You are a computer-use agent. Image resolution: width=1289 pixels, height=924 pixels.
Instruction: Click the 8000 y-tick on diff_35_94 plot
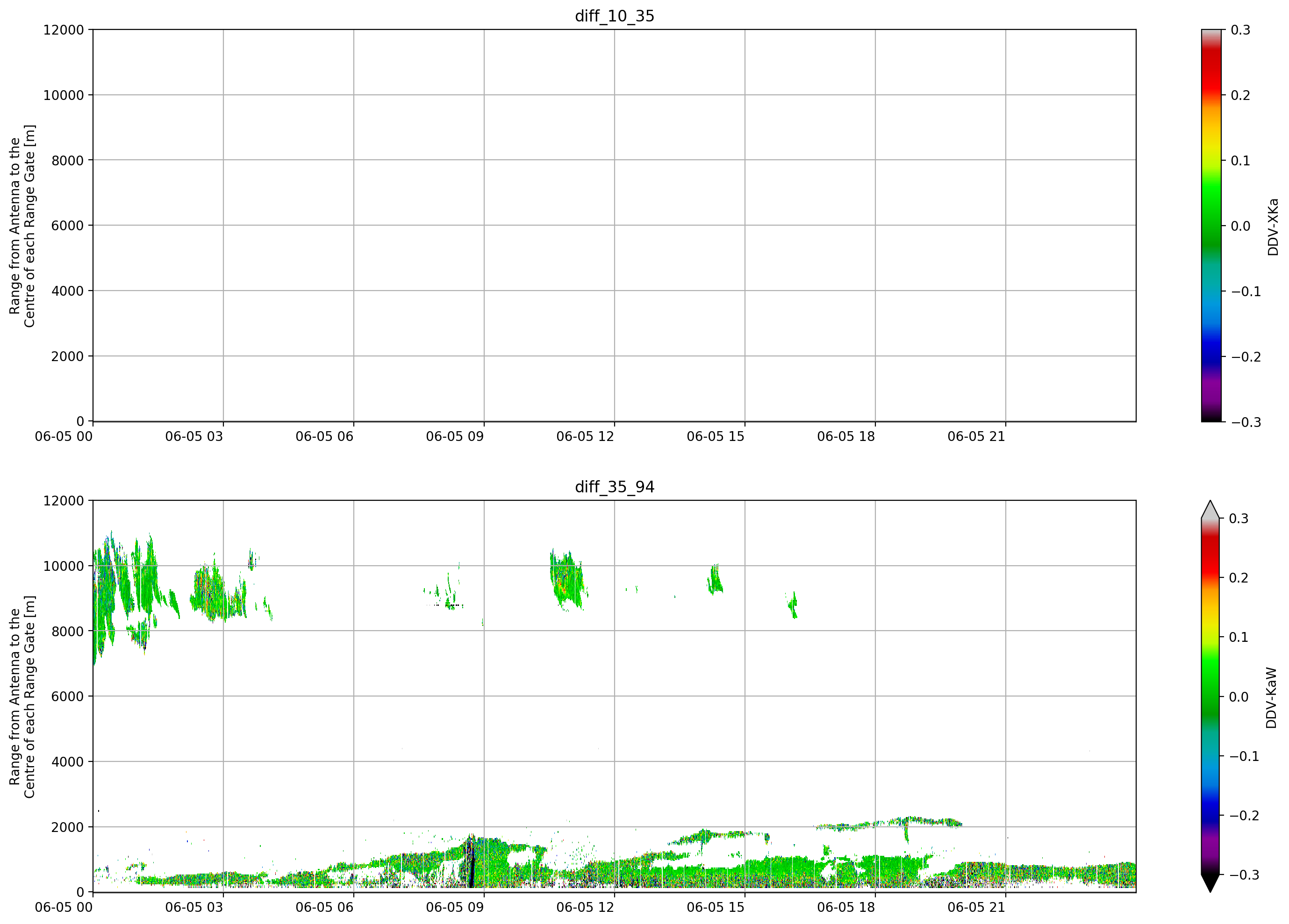(68, 631)
